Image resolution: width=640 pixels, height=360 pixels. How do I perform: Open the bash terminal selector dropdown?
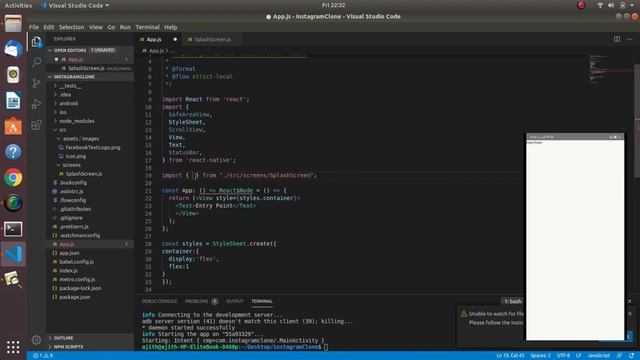513,301
